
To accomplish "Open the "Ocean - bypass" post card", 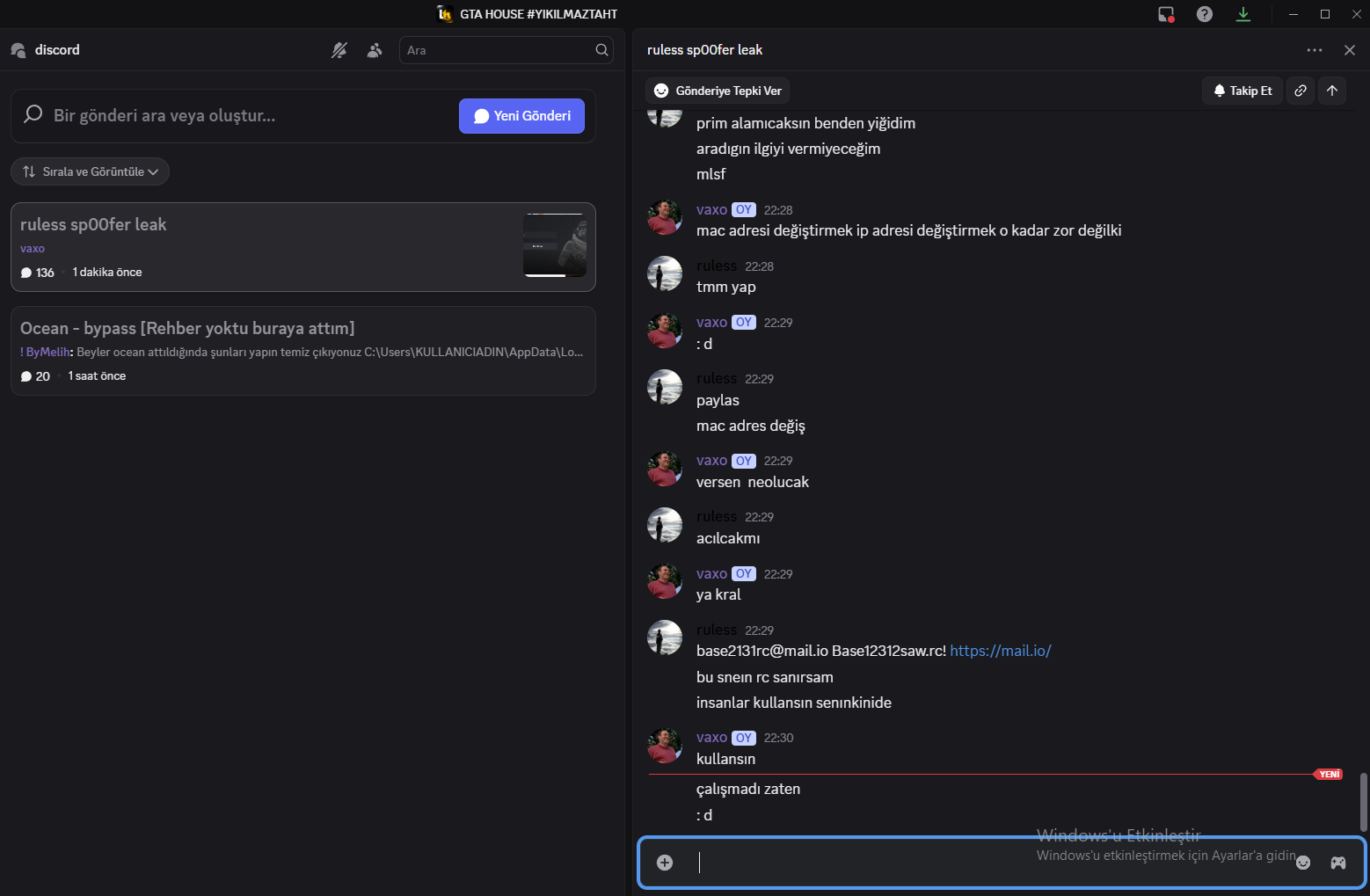I will [303, 351].
